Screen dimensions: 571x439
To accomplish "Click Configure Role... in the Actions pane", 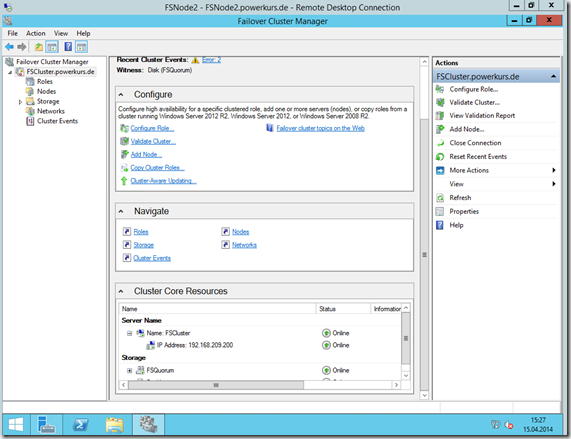I will coord(474,89).
